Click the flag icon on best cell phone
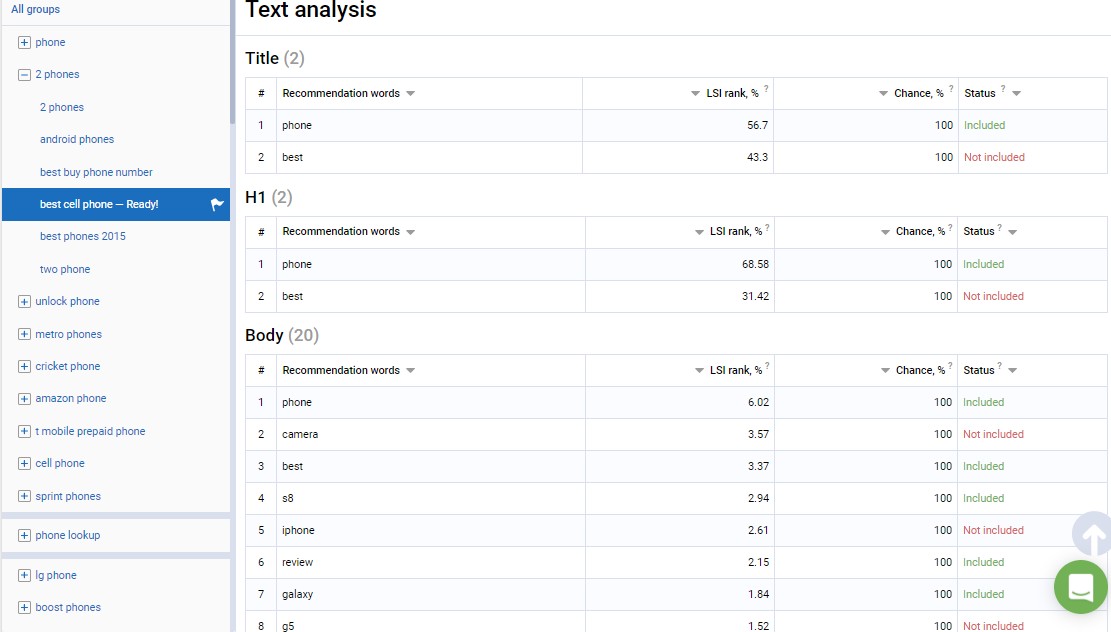 (217, 204)
